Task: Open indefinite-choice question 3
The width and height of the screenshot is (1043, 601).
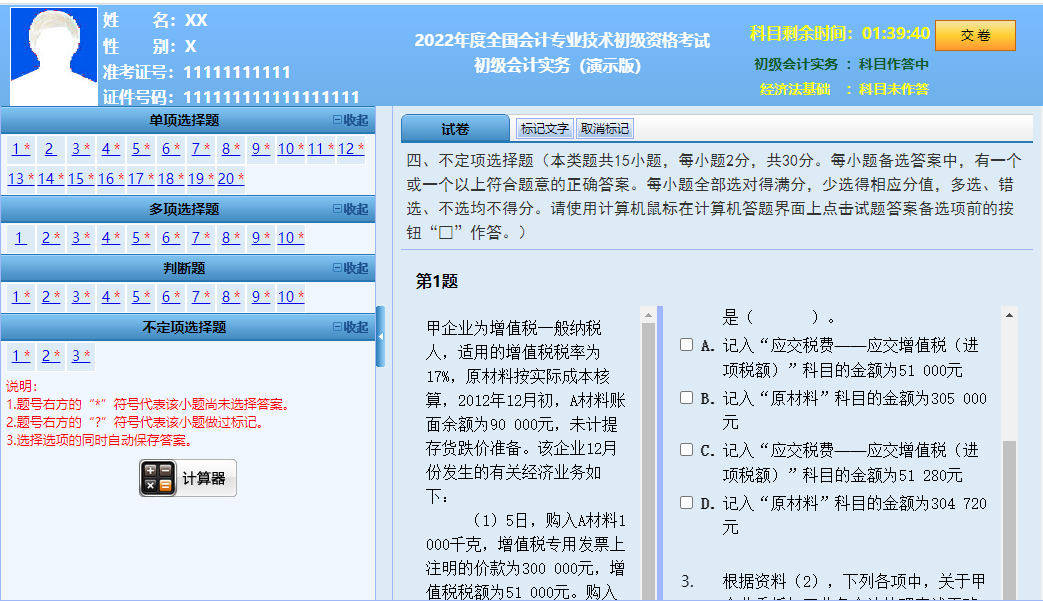Action: tap(81, 355)
